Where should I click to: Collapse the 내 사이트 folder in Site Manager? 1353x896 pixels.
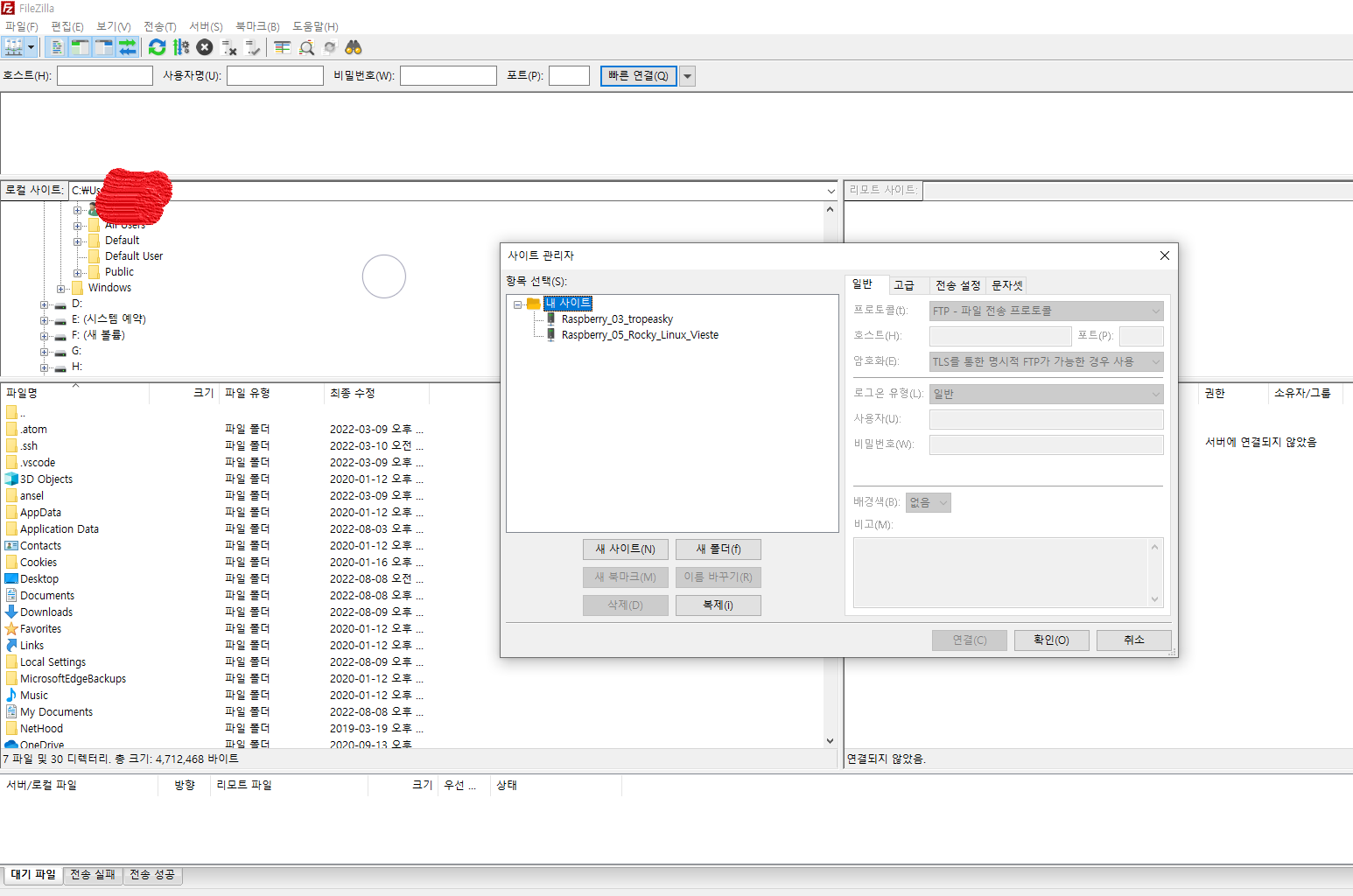(x=518, y=304)
